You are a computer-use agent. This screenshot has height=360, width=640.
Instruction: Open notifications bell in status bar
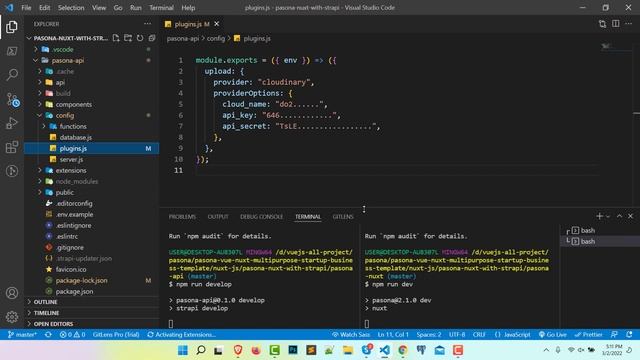coord(629,335)
